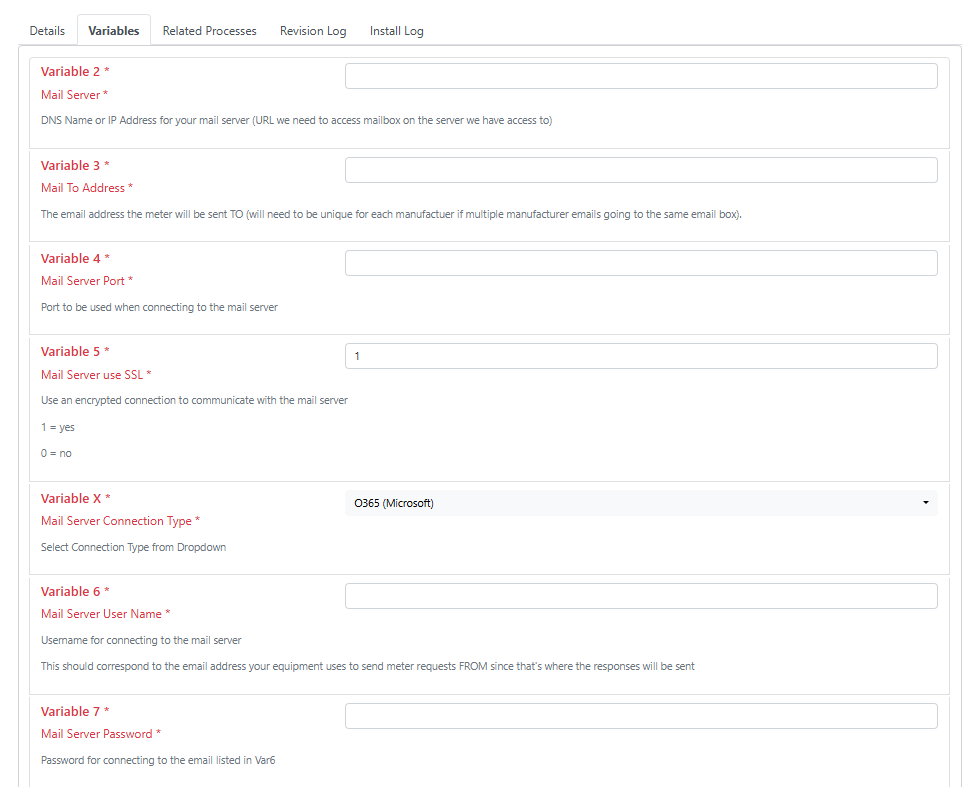This screenshot has height=787, width=973.
Task: Focus the Variable 7 Mail Server Password field
Action: click(x=641, y=716)
